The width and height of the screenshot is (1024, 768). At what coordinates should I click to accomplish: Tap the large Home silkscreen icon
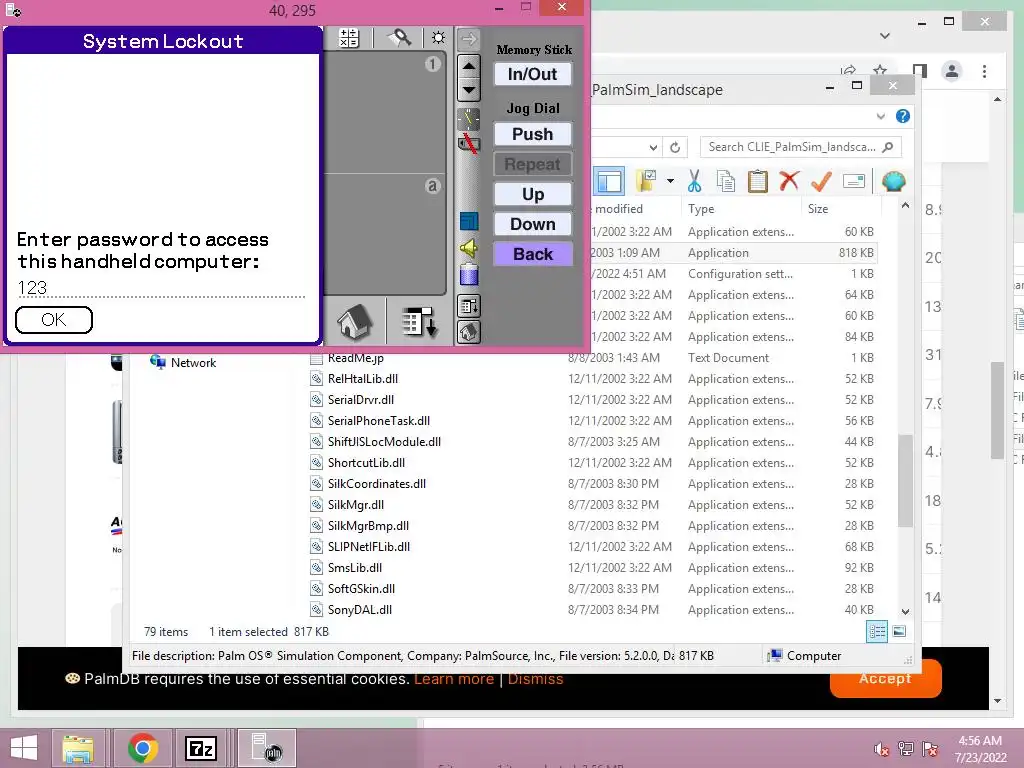355,321
